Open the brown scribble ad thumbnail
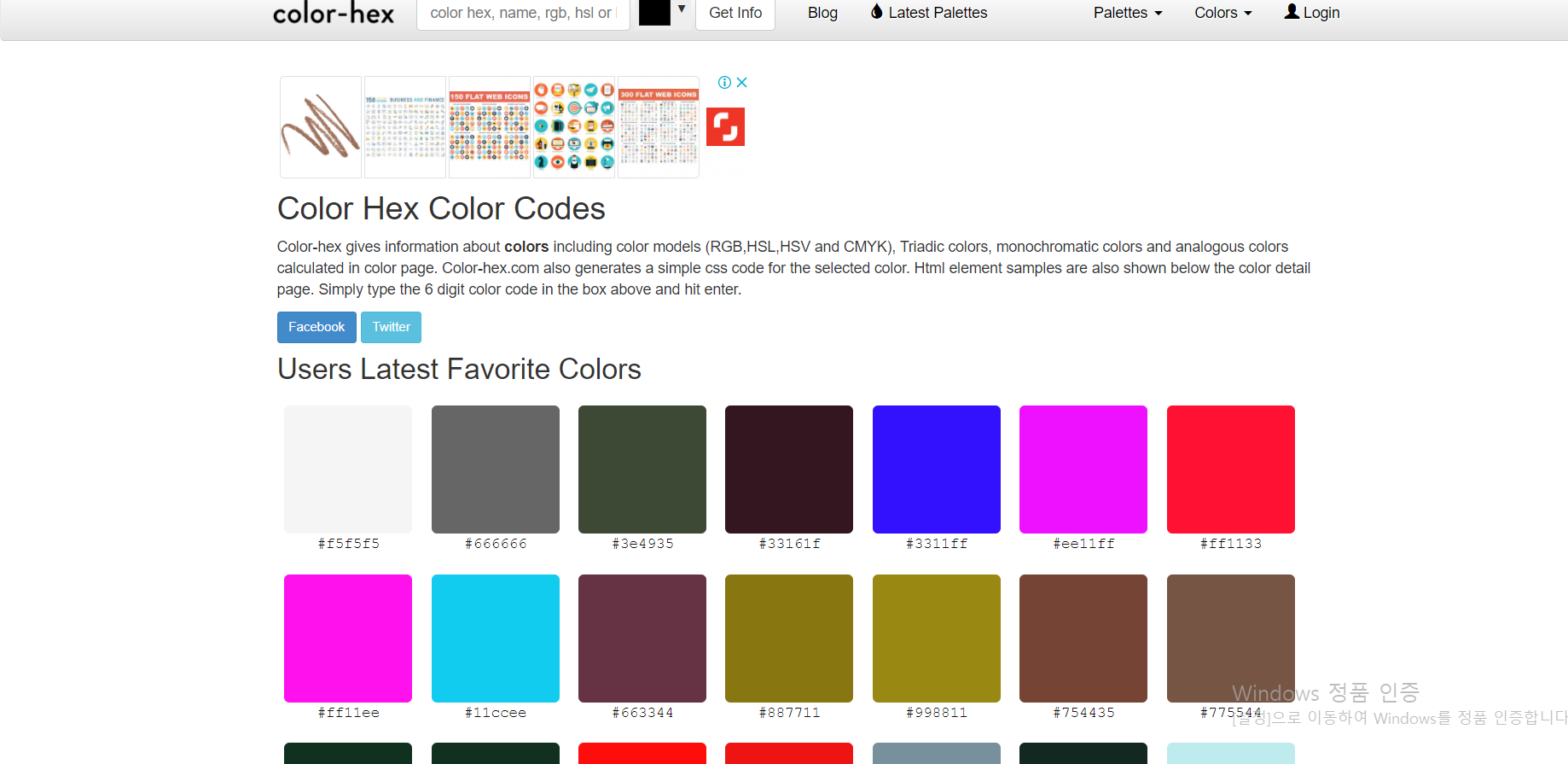Viewport: 1568px width, 764px height. [321, 127]
